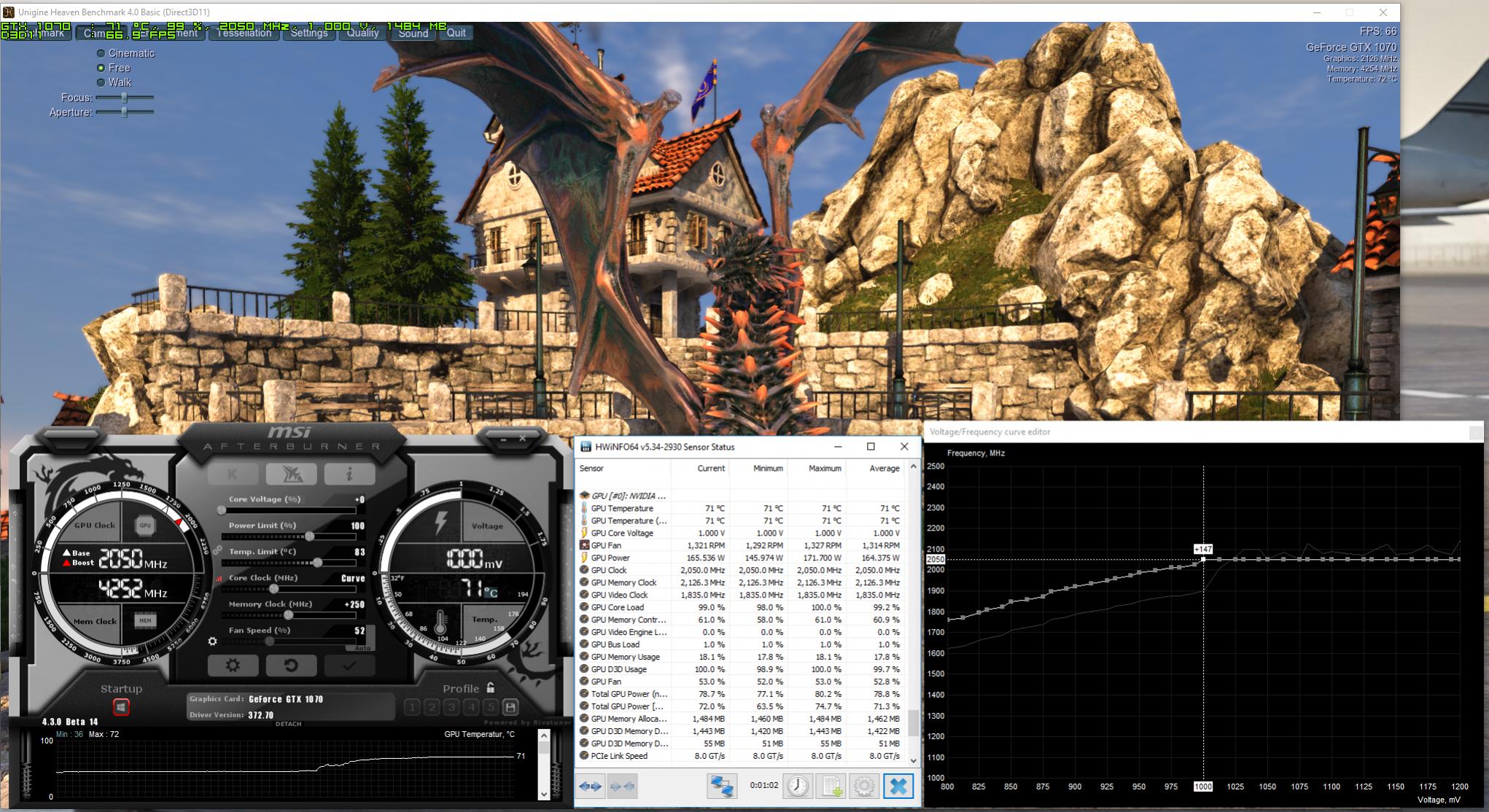Viewport: 1489px width, 812px height.
Task: Open the Quality menu in Heaven
Action: [362, 32]
